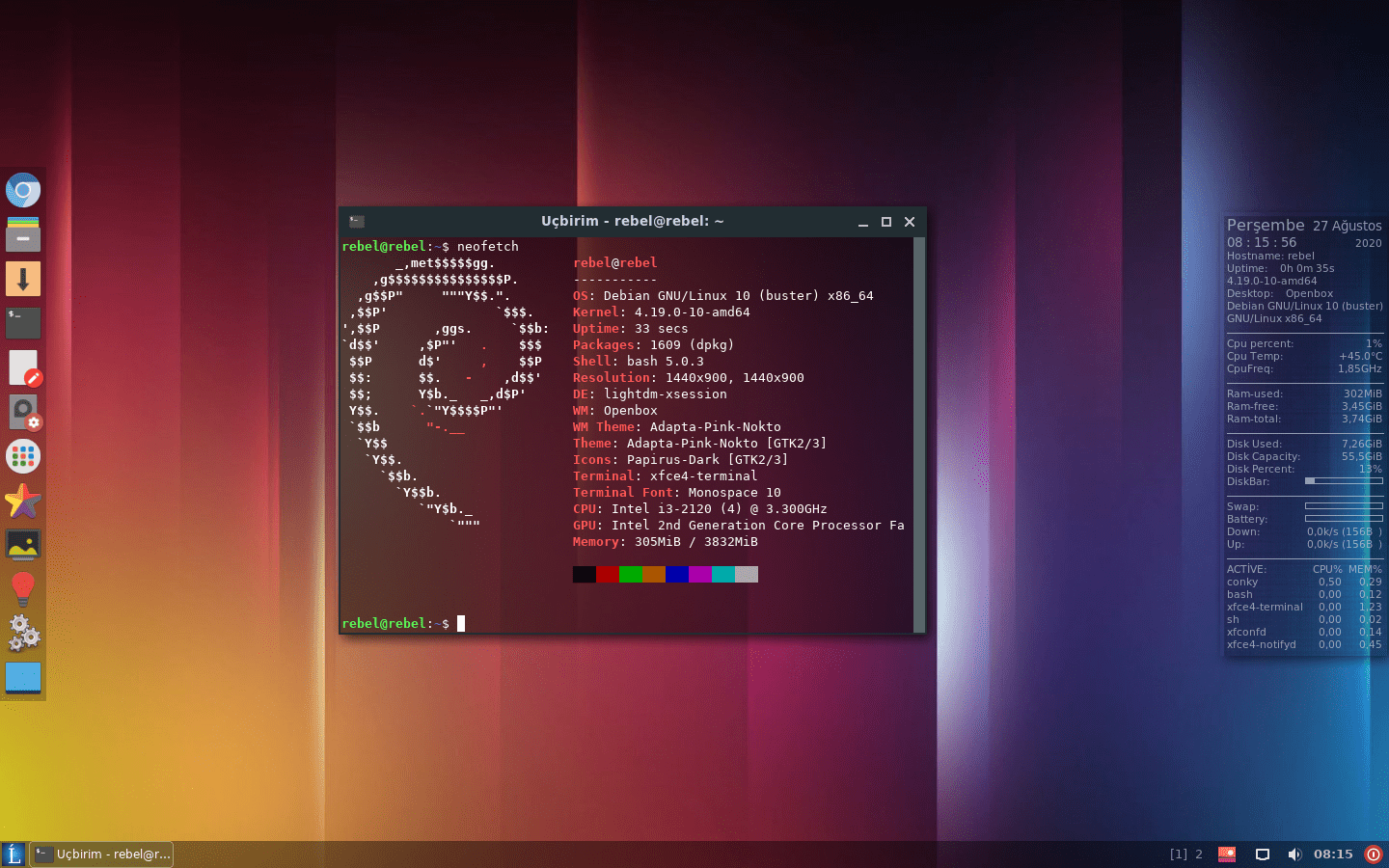
Task: Click the 'Shell: bash 5.0.3' line
Action: 639,362
